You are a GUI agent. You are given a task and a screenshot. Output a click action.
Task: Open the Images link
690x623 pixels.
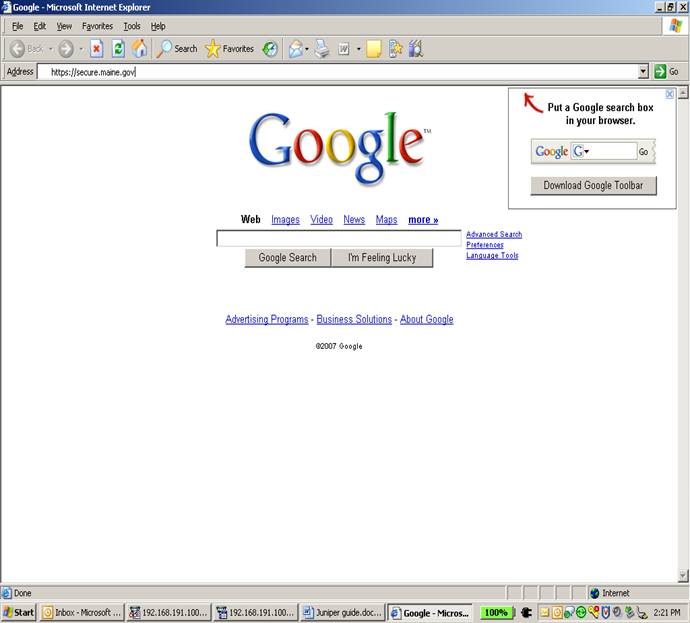coord(285,220)
